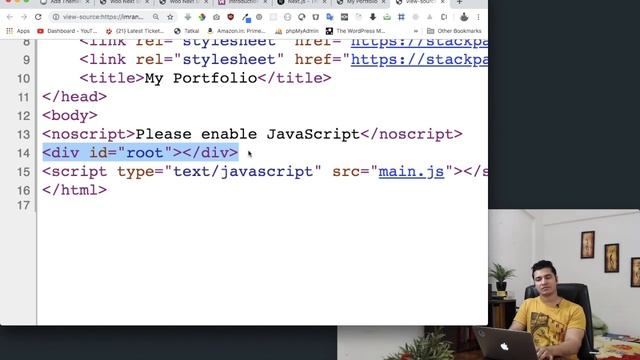
Task: Switch to the Next.js tab
Action: tap(302, 2)
